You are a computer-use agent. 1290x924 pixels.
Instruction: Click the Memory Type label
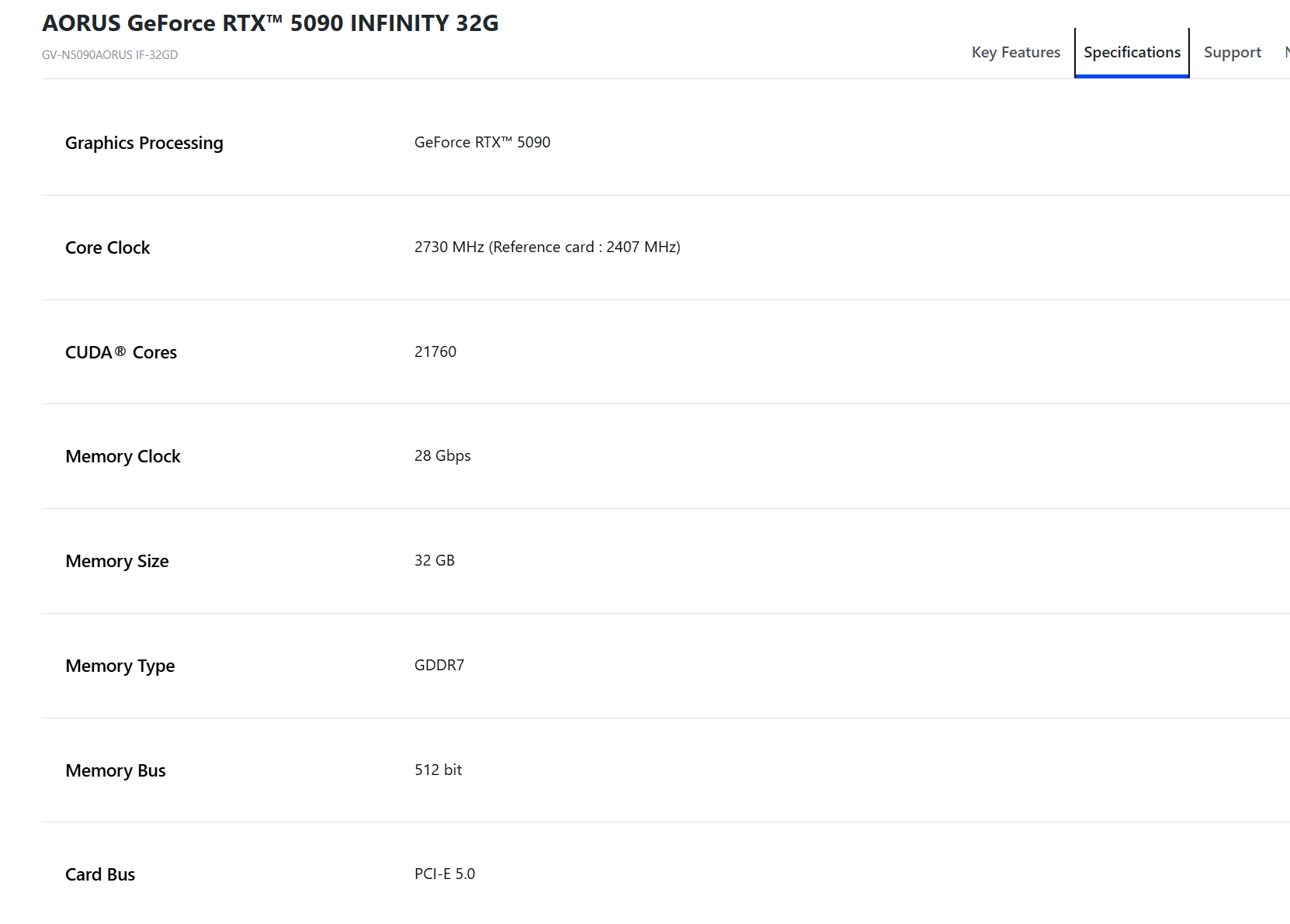120,666
